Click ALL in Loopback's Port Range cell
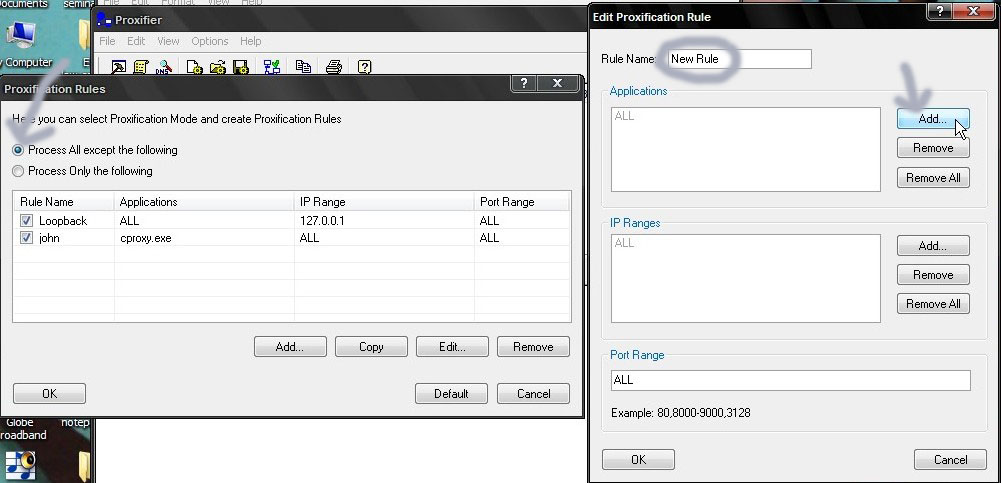The image size is (1001, 483). coord(490,221)
